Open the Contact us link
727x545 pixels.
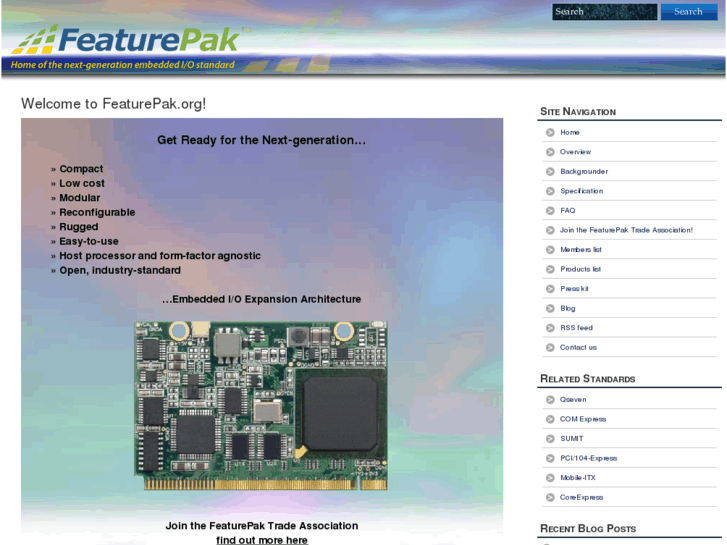579,347
